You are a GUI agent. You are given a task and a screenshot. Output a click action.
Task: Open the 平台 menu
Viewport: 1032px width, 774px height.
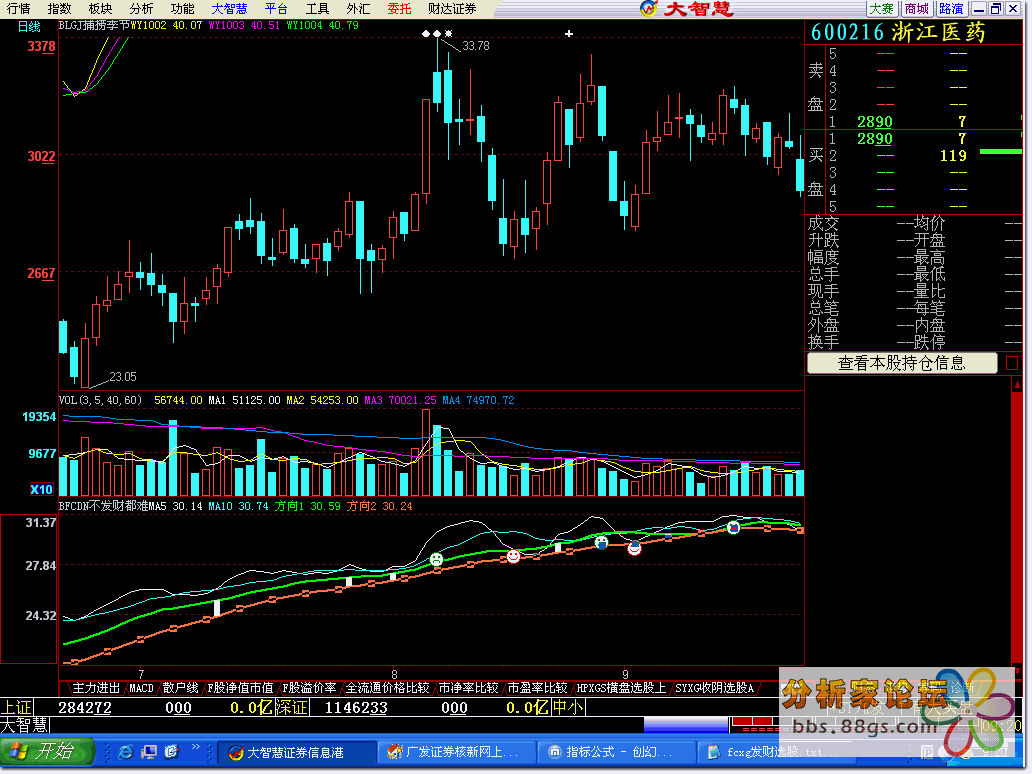point(276,9)
